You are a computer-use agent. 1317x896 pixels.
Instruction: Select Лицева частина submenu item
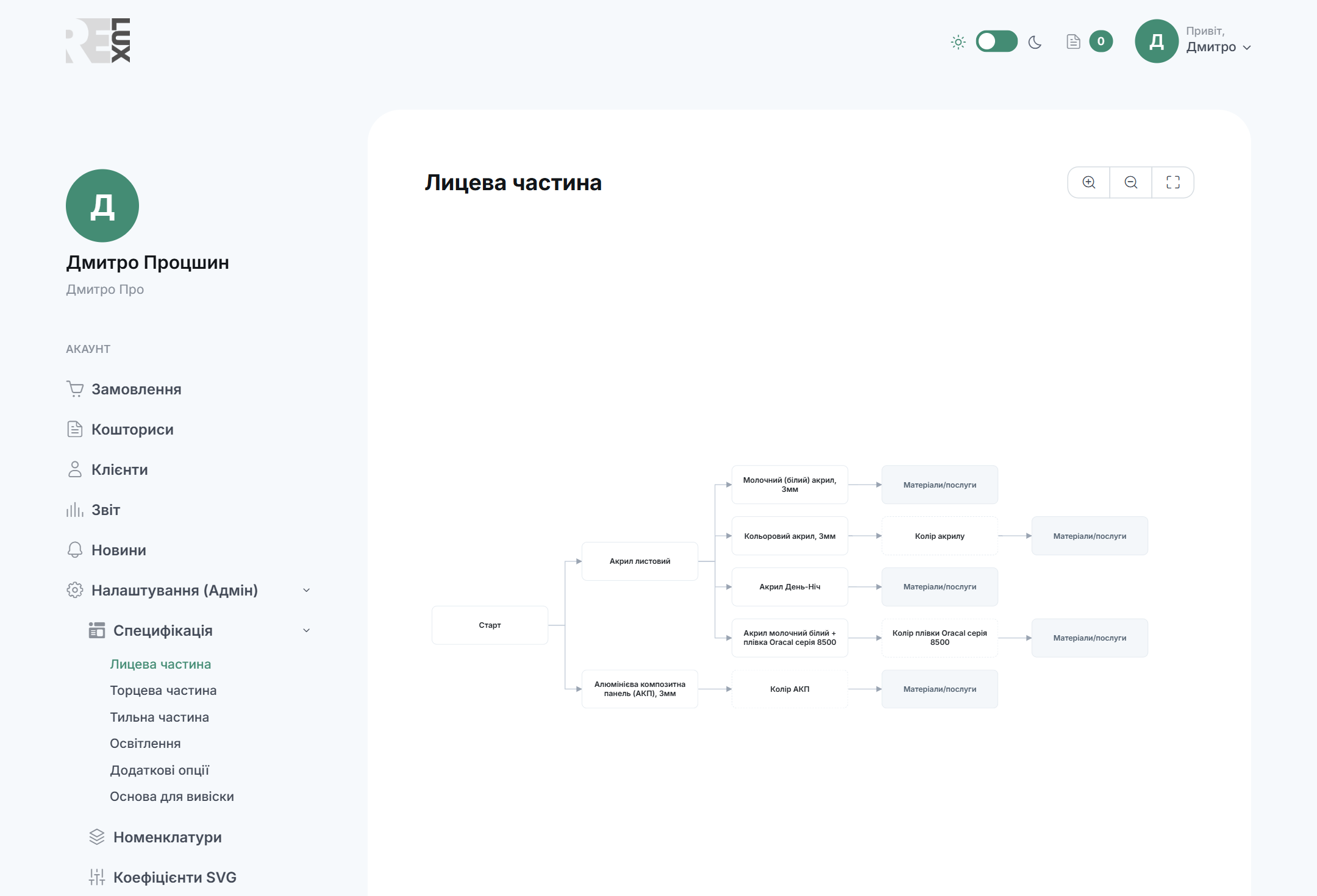click(x=160, y=664)
